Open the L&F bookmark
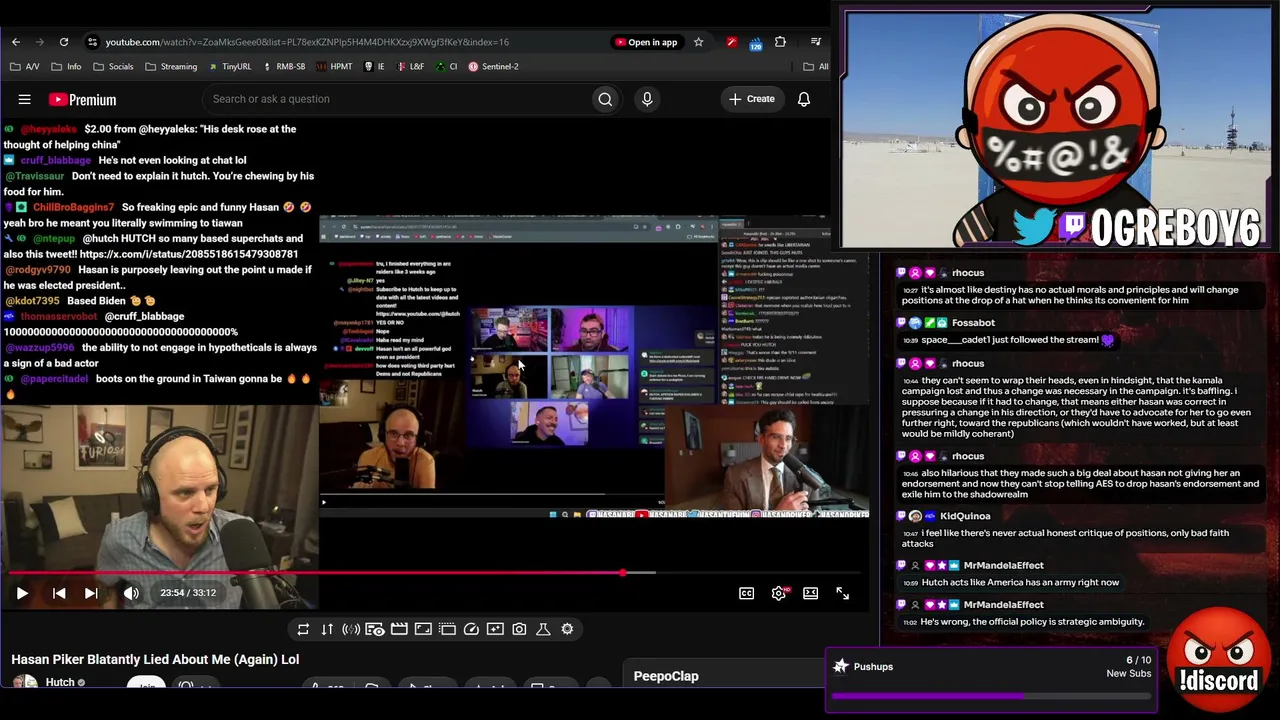Image resolution: width=1280 pixels, height=720 pixels. pos(410,67)
